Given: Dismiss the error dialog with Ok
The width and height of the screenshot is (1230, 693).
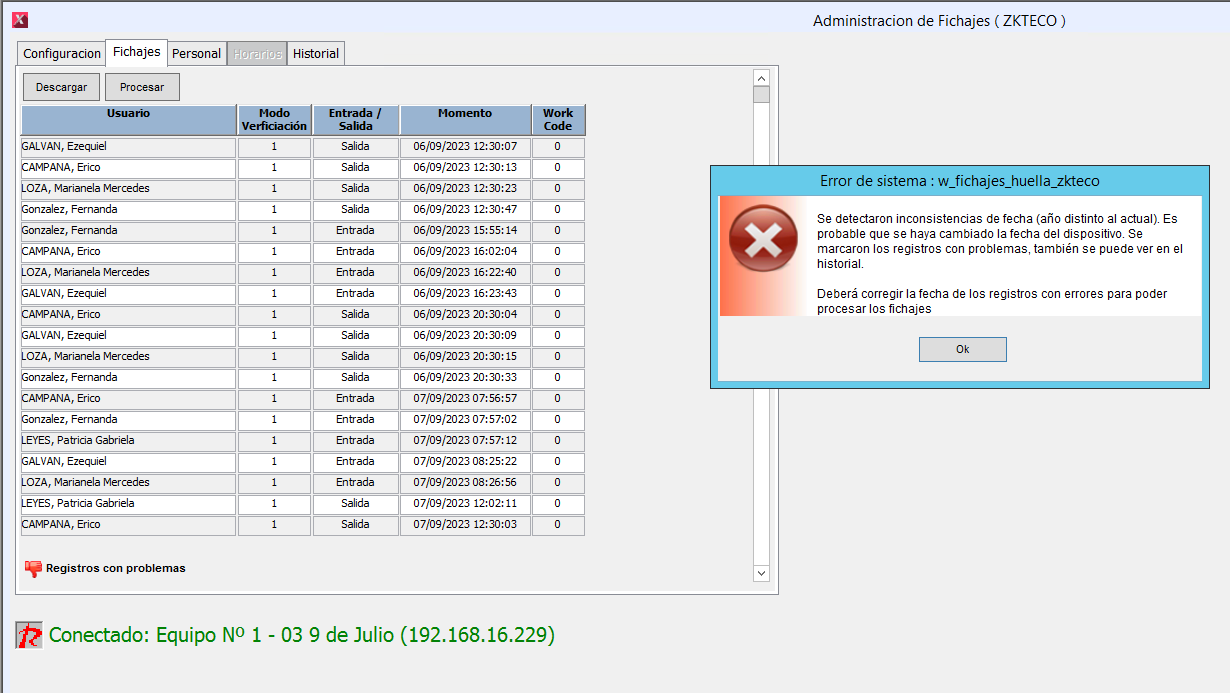Looking at the screenshot, I should [x=962, y=349].
